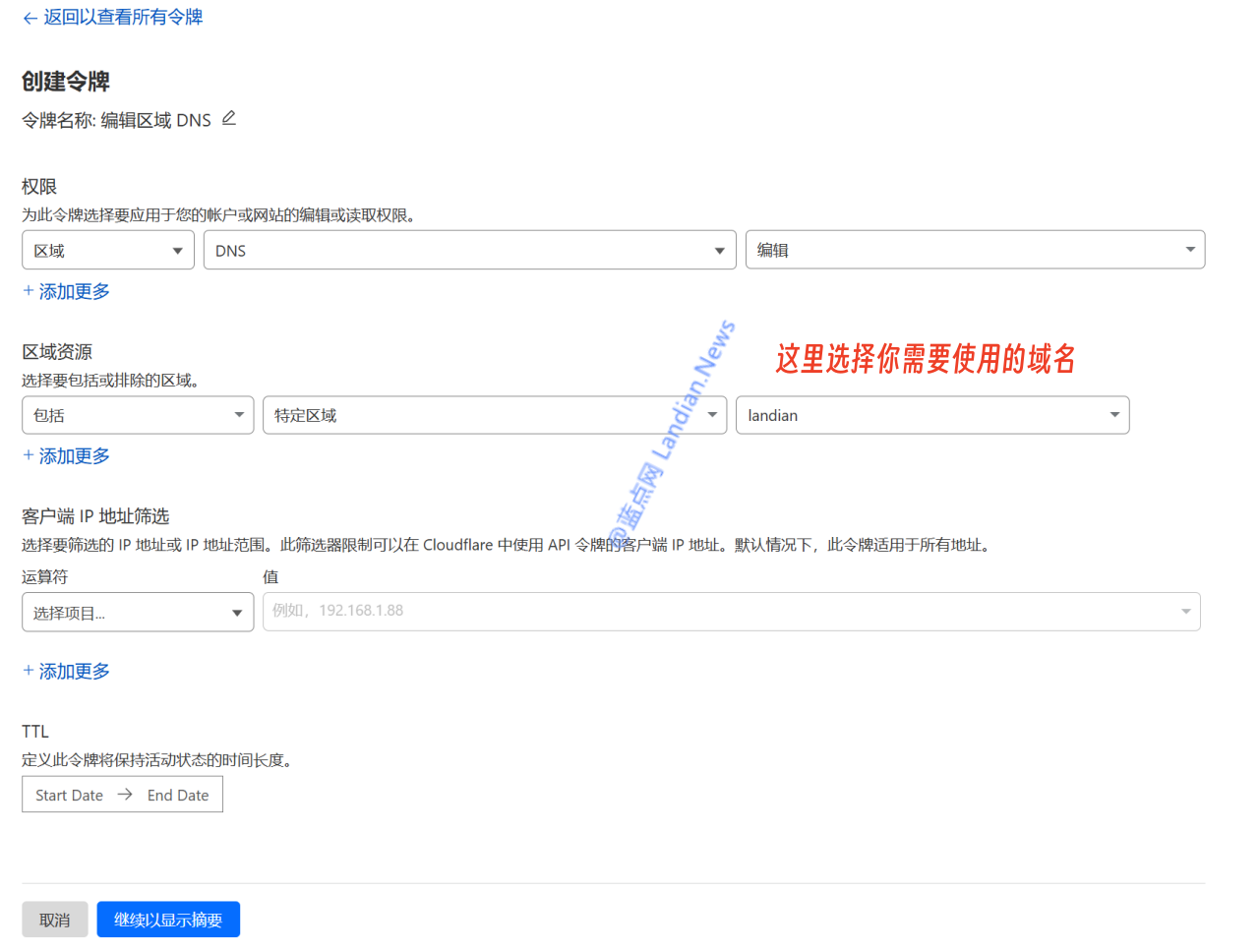Image resolution: width=1259 pixels, height=952 pixels.
Task: Click the back arrow icon at top
Action: click(30, 18)
